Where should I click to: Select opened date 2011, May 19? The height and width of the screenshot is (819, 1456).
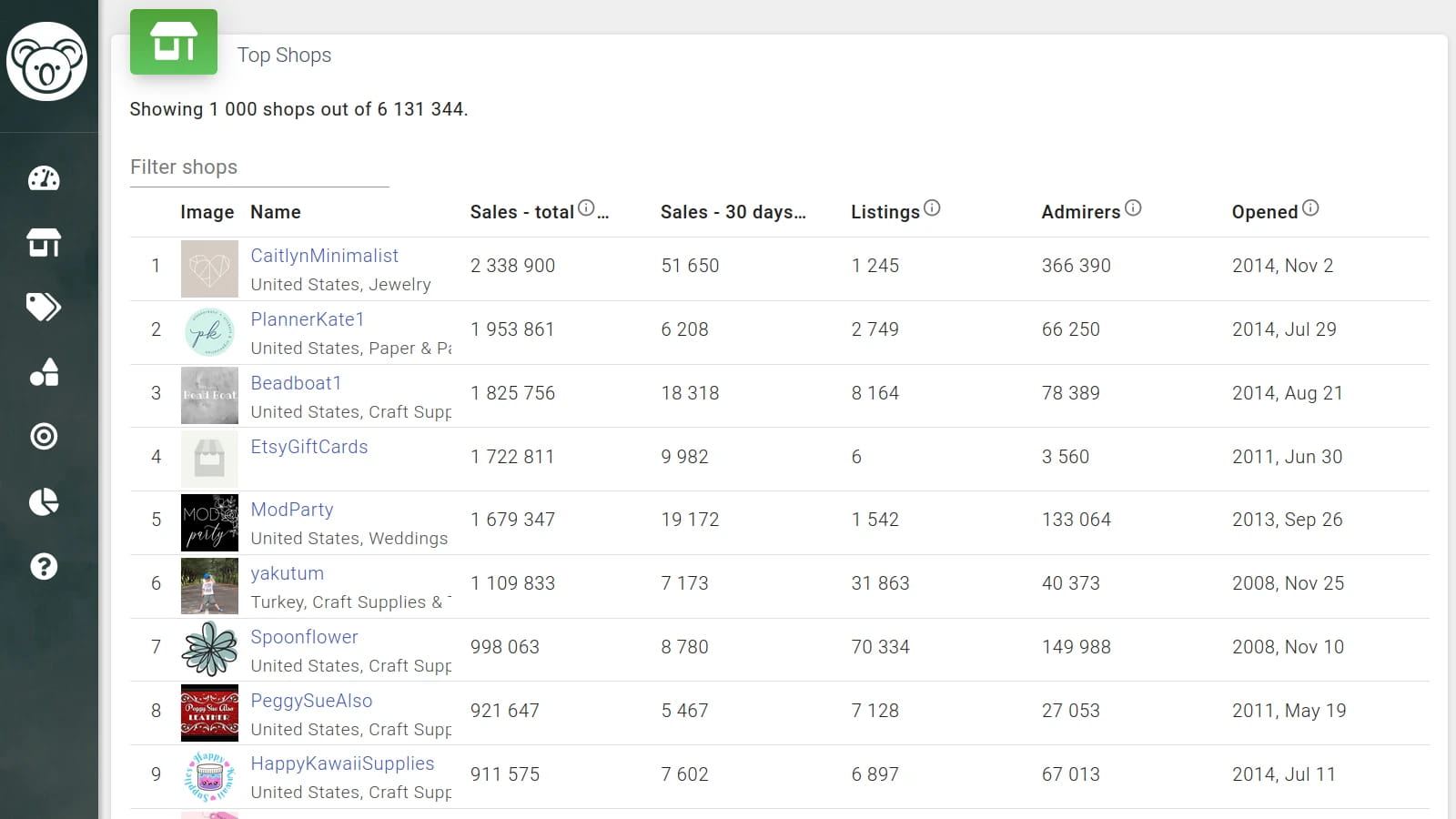click(1289, 711)
